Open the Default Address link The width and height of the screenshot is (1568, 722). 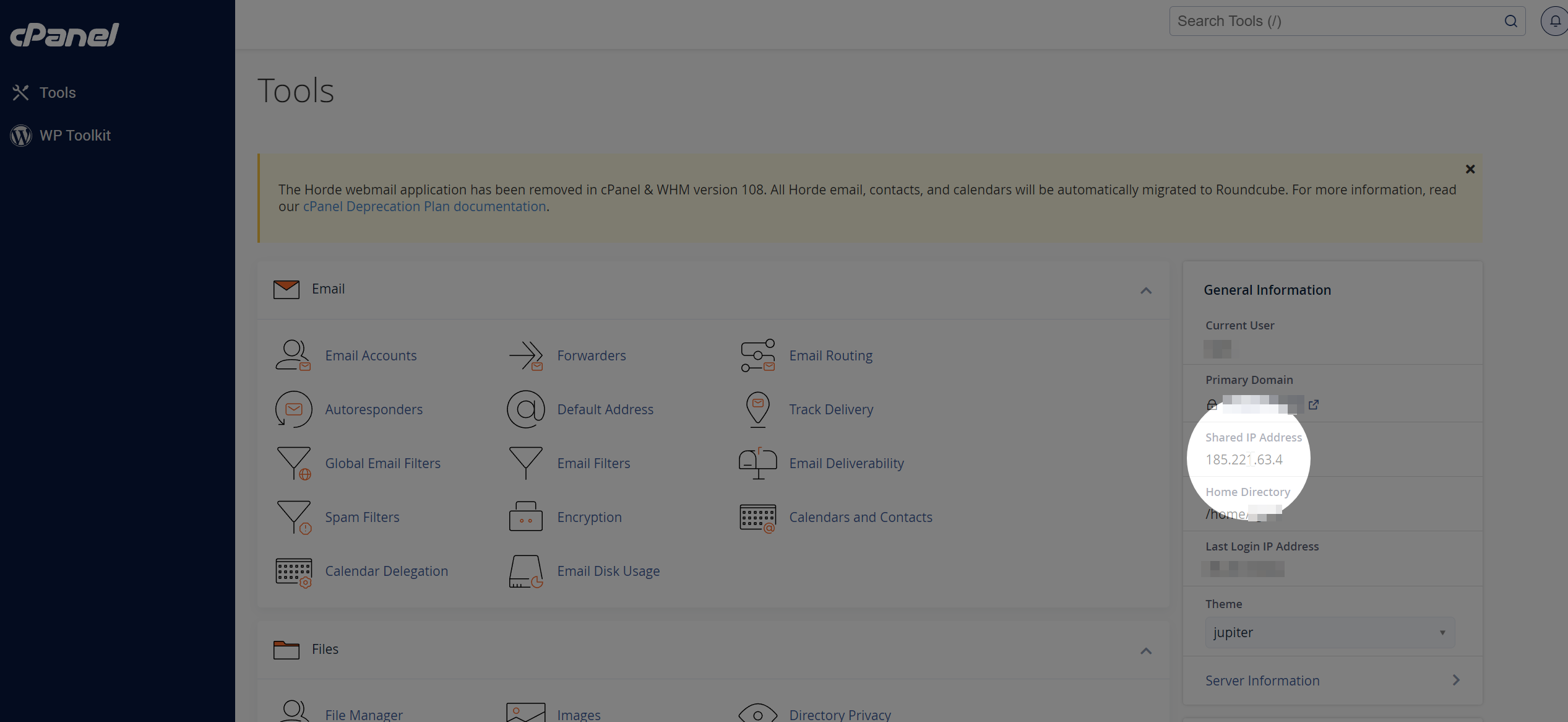point(605,409)
